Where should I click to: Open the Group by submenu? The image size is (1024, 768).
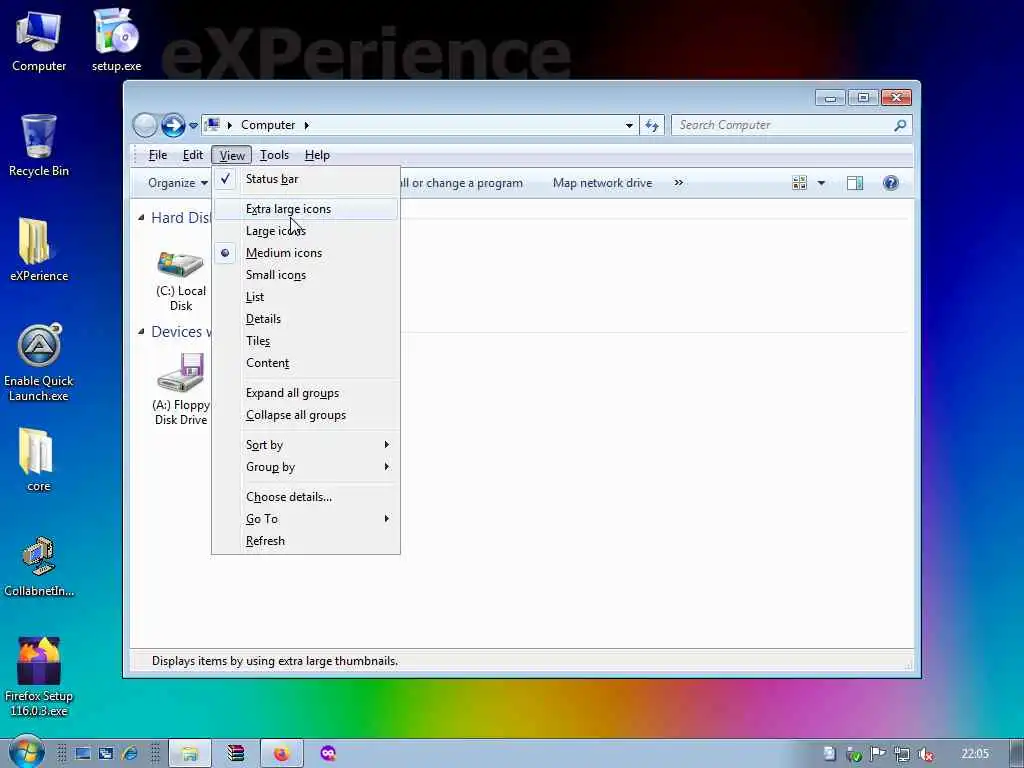(306, 467)
